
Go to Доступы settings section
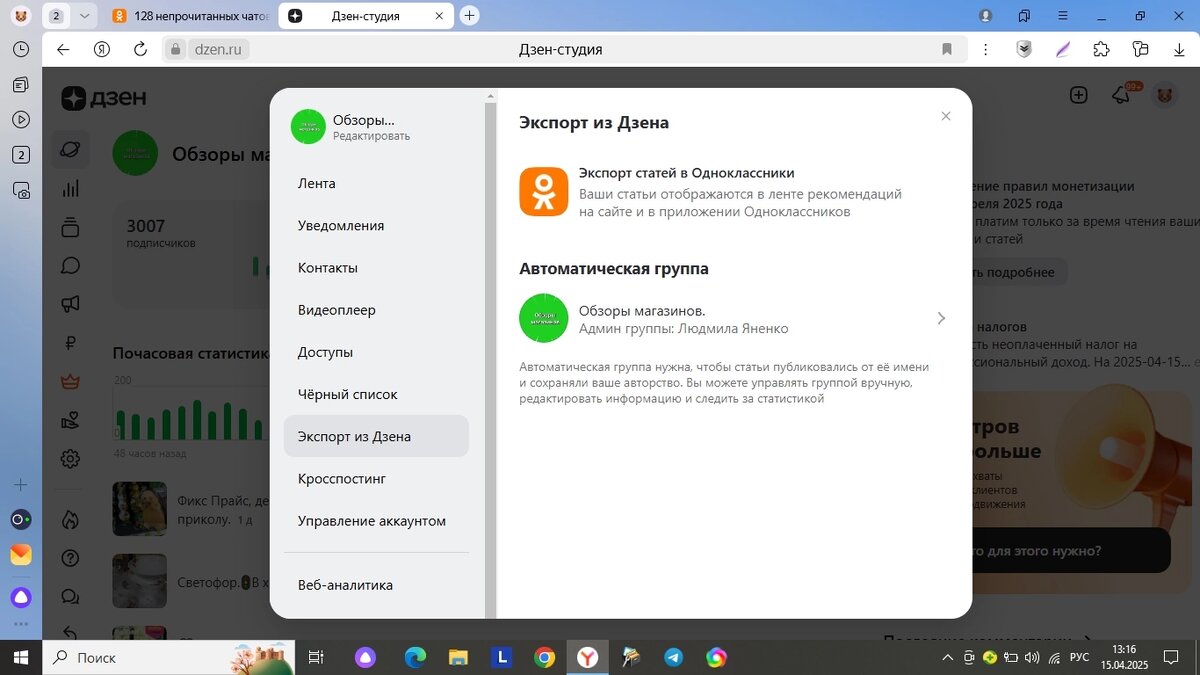pyautogui.click(x=325, y=352)
